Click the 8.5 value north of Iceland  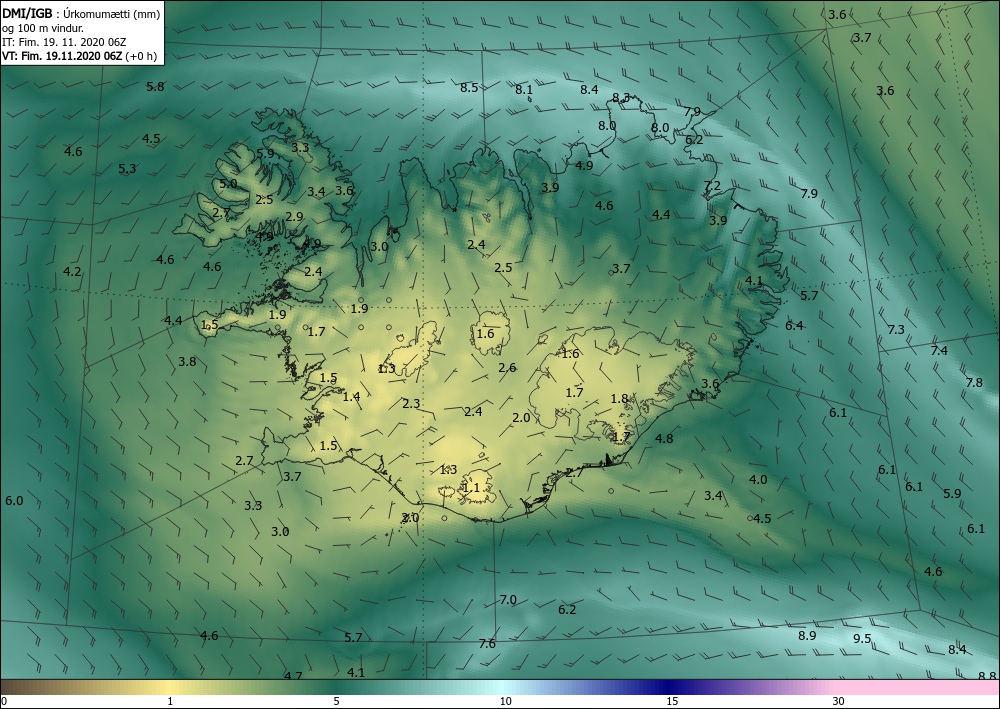click(x=469, y=87)
